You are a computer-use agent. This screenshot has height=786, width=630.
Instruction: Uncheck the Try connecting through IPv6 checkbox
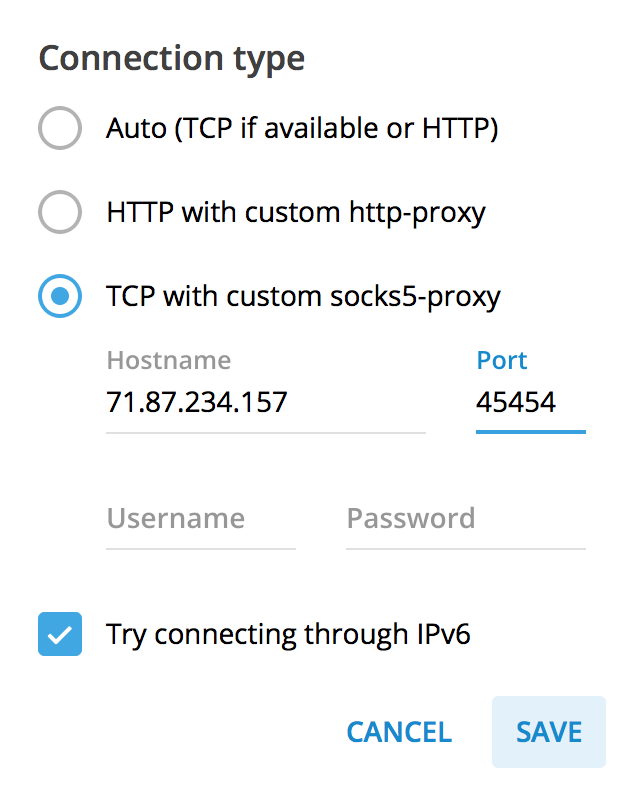point(59,635)
